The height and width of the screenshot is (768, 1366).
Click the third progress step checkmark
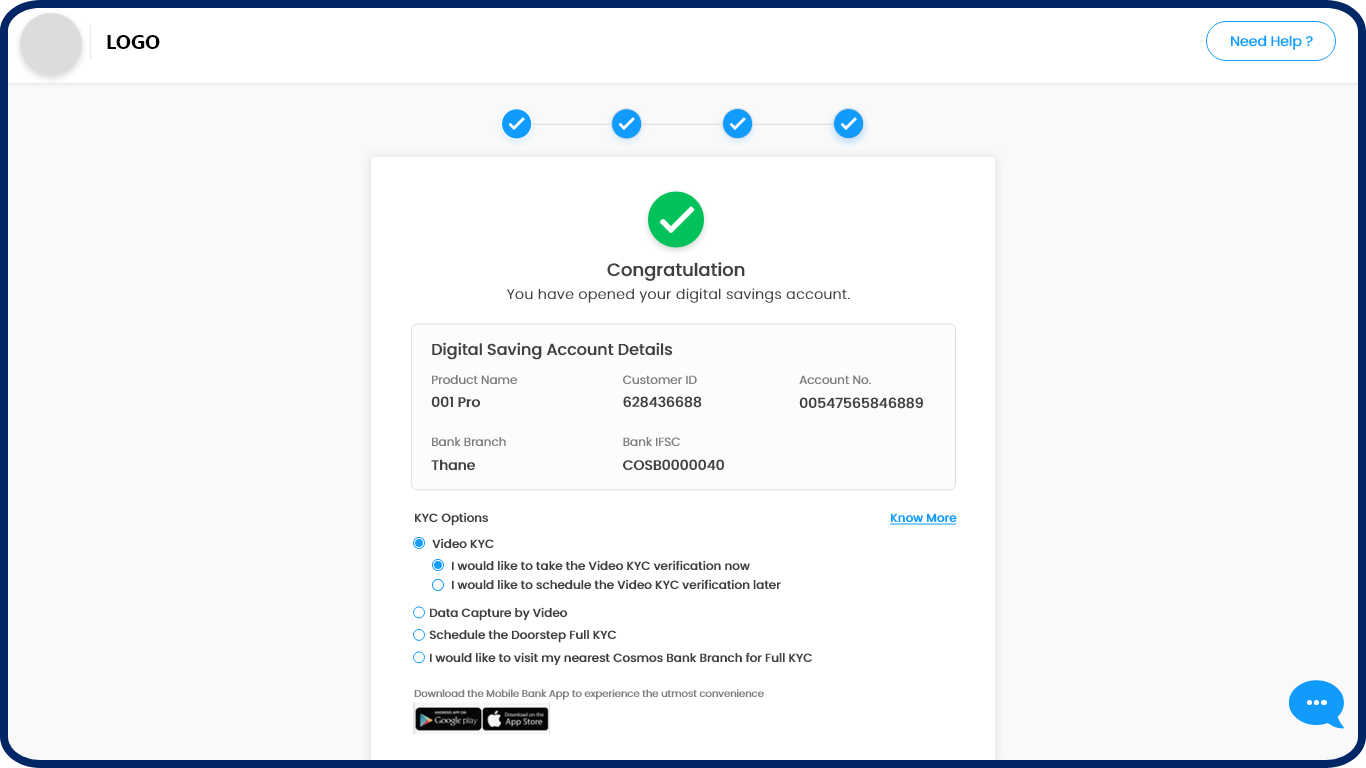(737, 124)
